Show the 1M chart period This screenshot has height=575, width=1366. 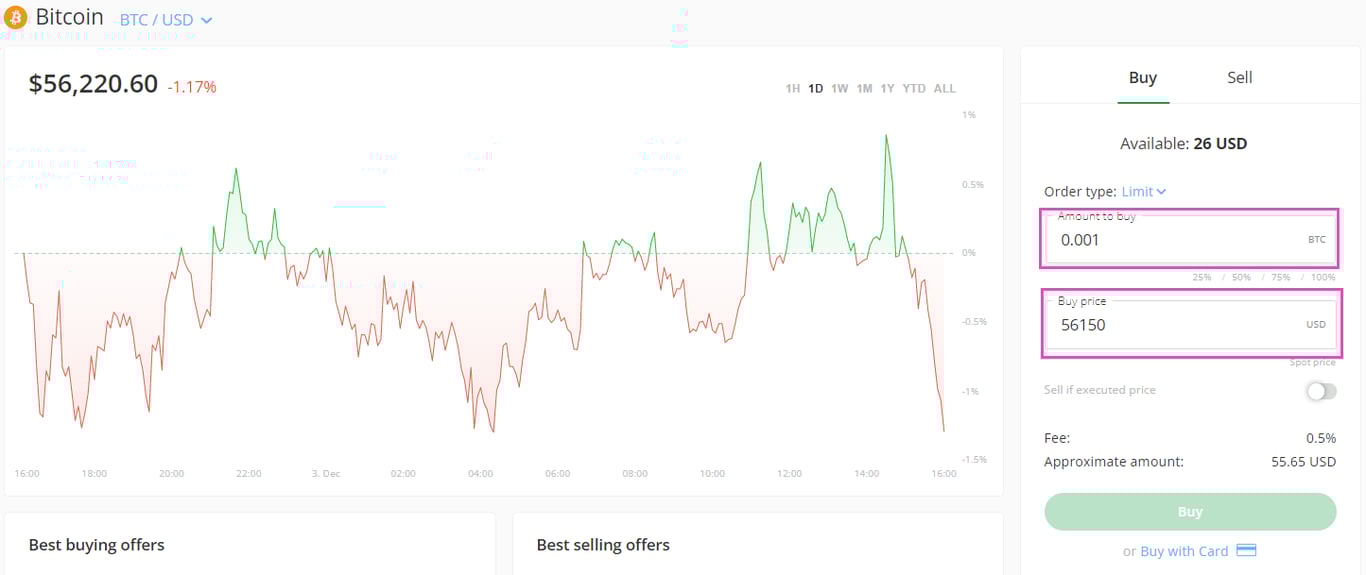point(864,89)
